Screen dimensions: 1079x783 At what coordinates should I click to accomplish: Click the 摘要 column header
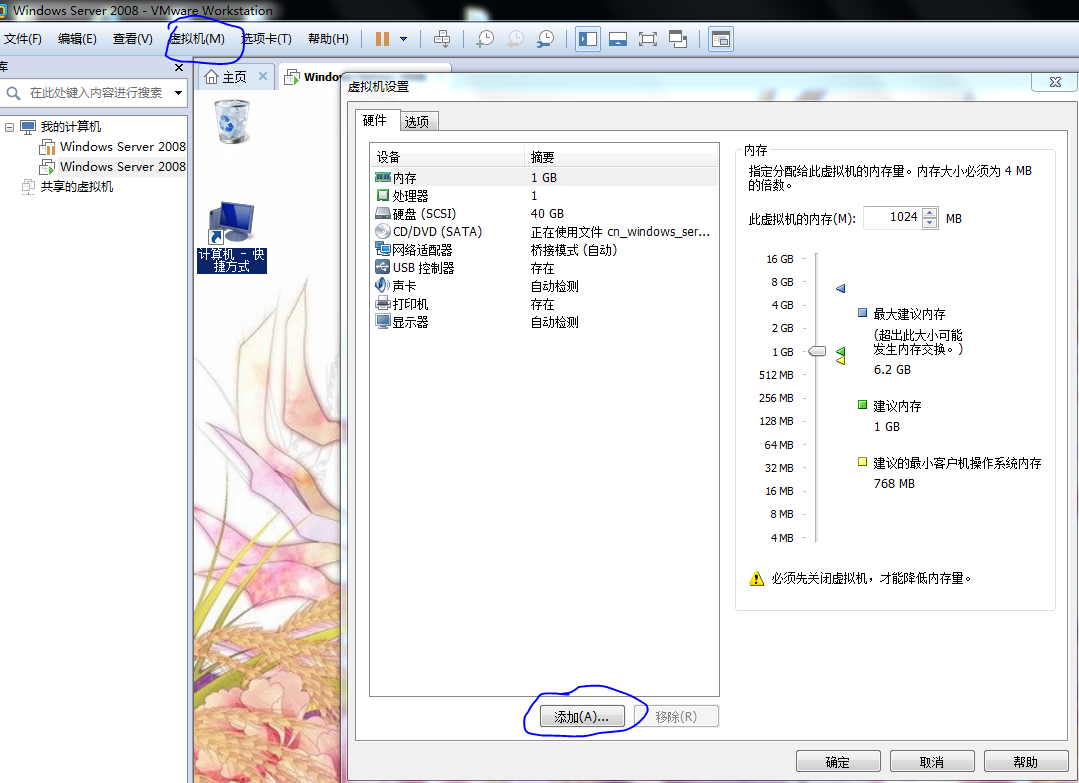[x=621, y=157]
